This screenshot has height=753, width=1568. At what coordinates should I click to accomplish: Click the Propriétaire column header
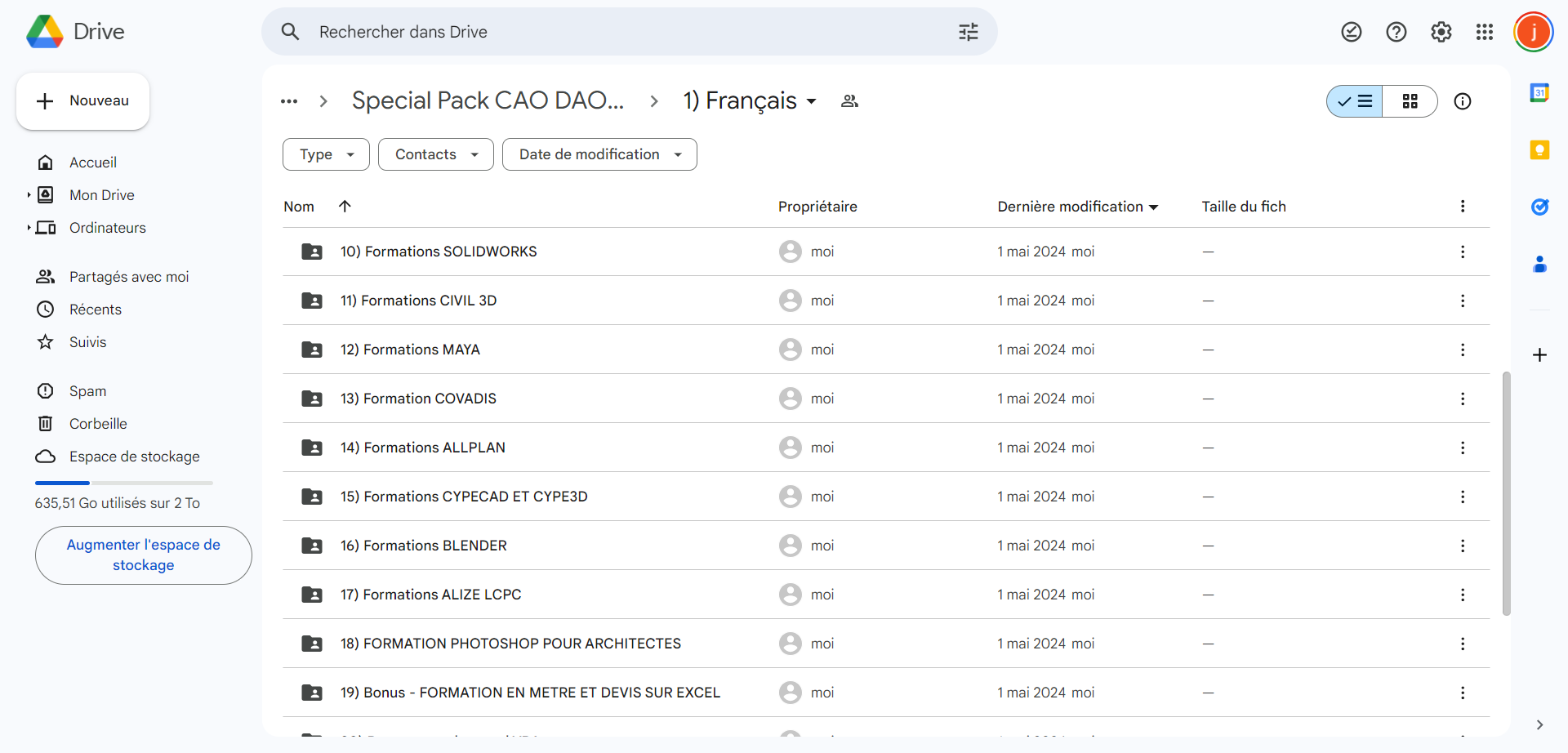click(x=817, y=207)
